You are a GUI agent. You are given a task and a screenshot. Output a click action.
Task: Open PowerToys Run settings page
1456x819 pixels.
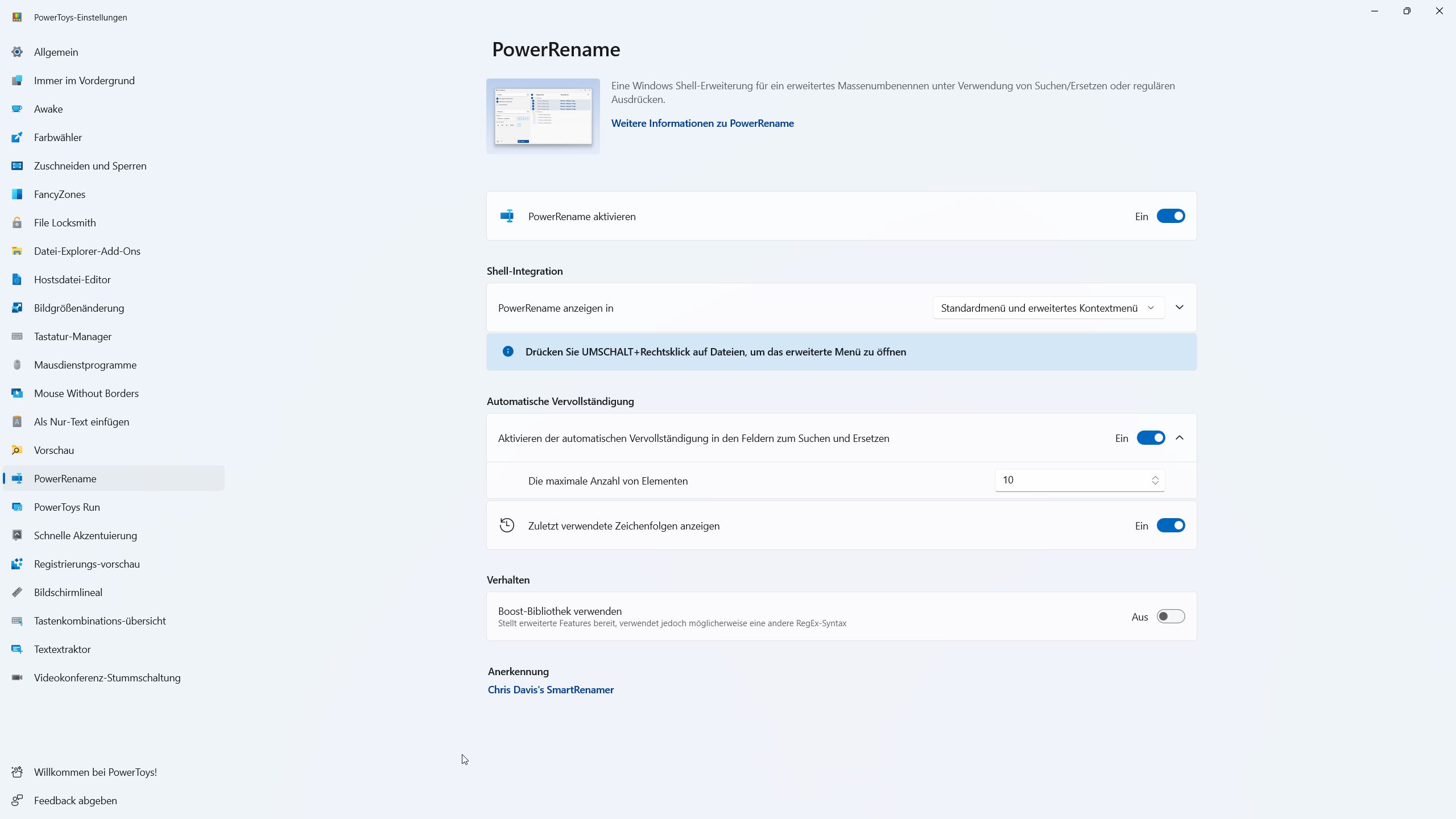[x=67, y=507]
